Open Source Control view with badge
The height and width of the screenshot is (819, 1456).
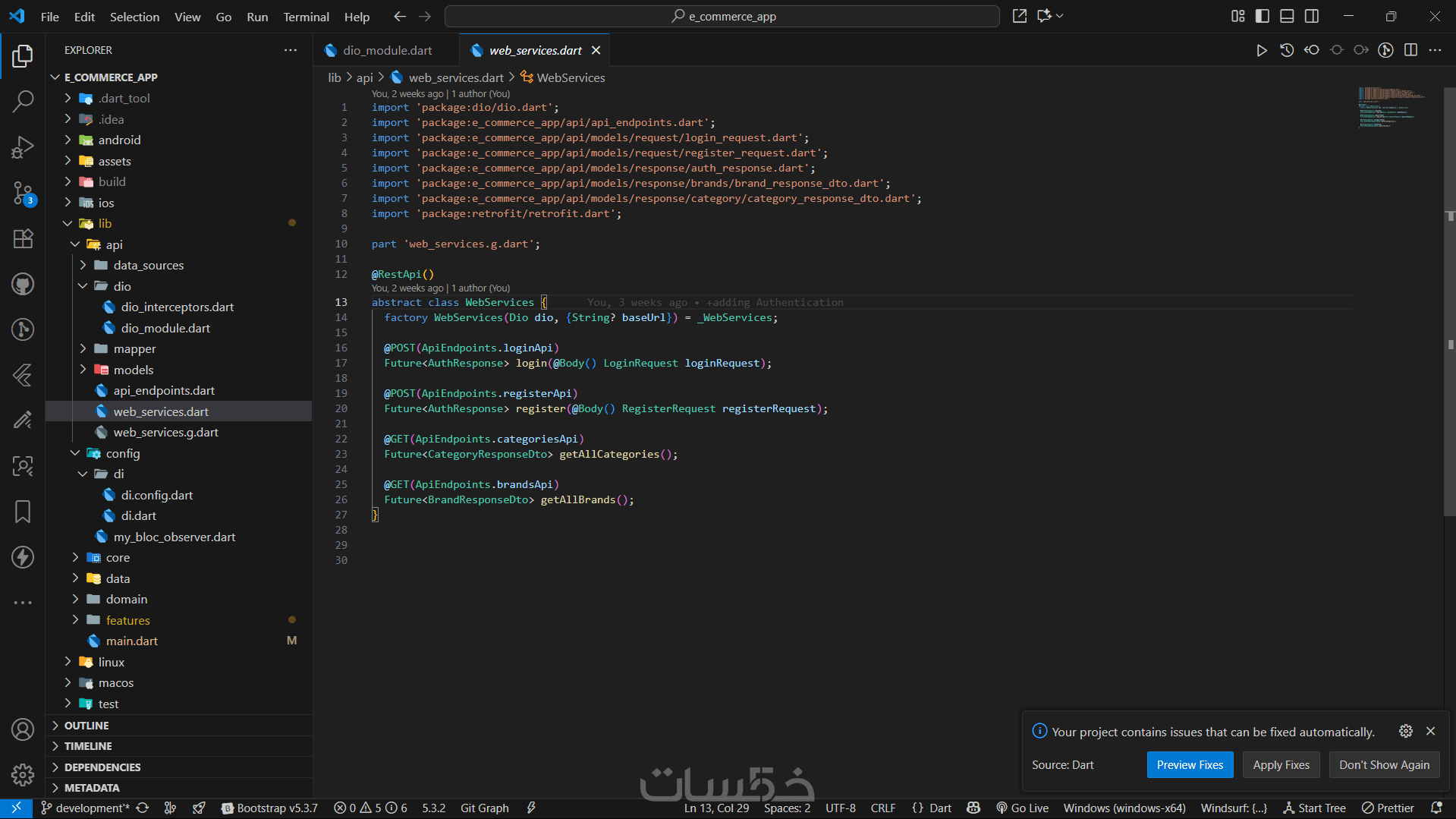coord(23,193)
